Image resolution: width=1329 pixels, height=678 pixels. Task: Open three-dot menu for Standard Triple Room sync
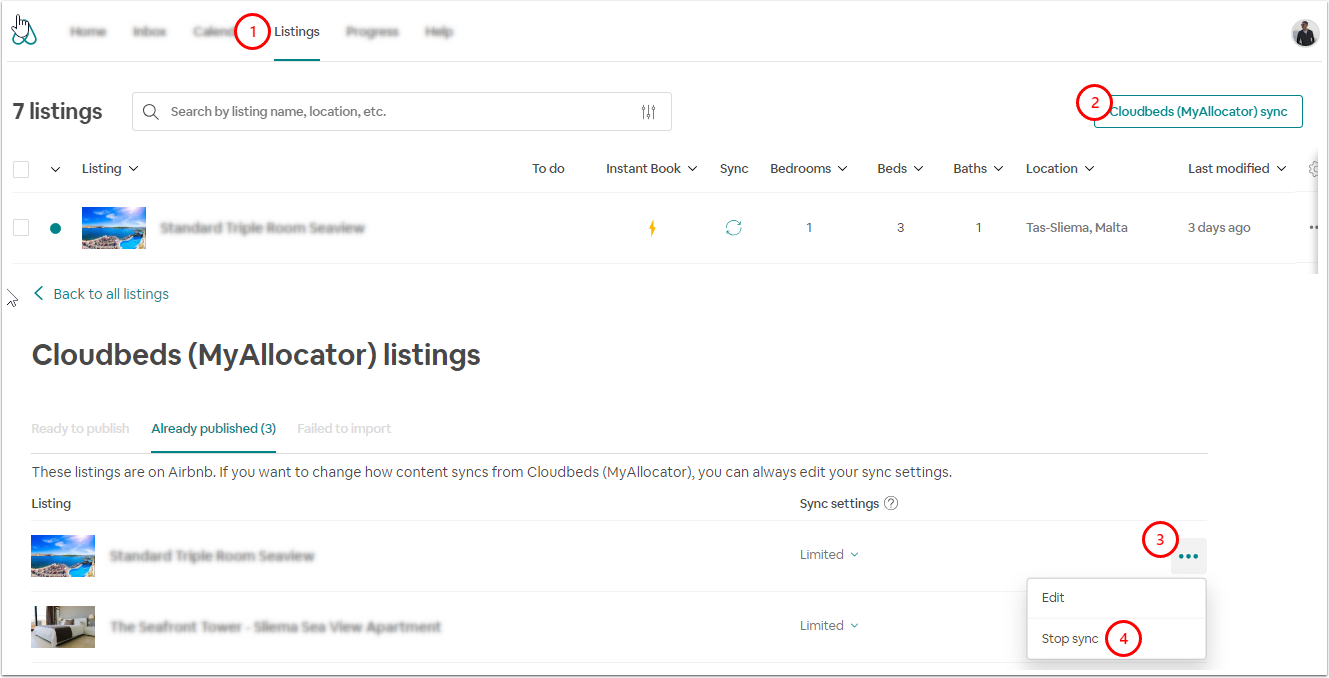point(1188,556)
